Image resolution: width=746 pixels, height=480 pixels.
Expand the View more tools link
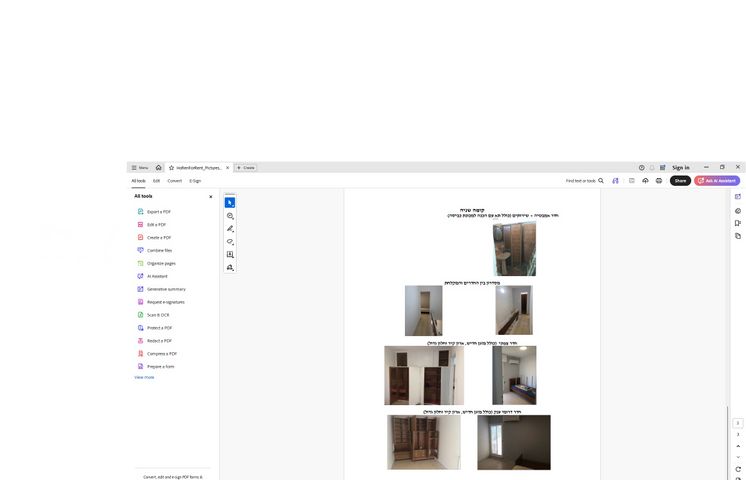tap(144, 377)
